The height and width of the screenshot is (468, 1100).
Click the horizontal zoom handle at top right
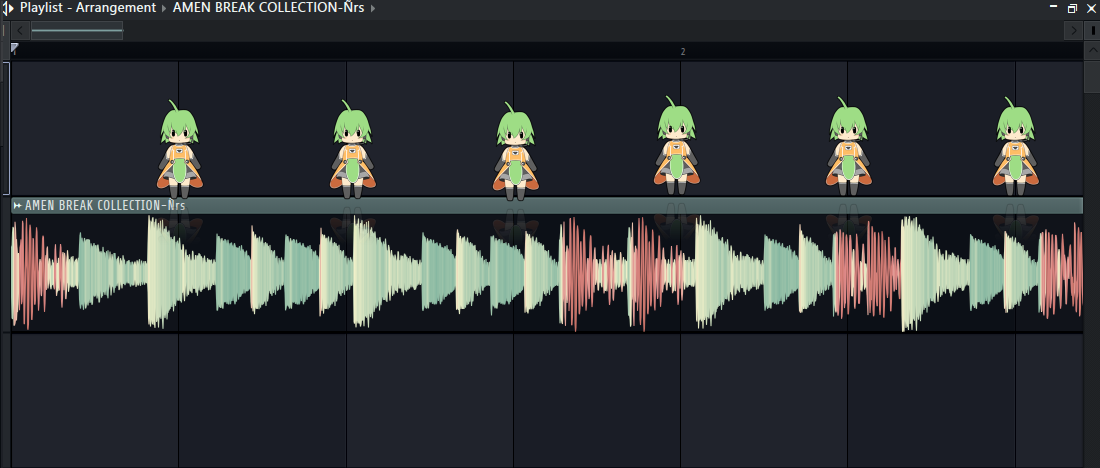pos(1092,30)
